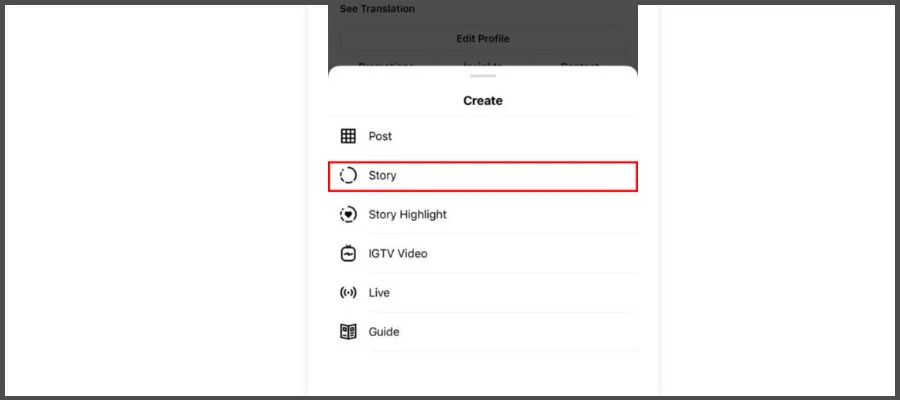The height and width of the screenshot is (400, 900).
Task: Choose the Story text label
Action: click(382, 175)
